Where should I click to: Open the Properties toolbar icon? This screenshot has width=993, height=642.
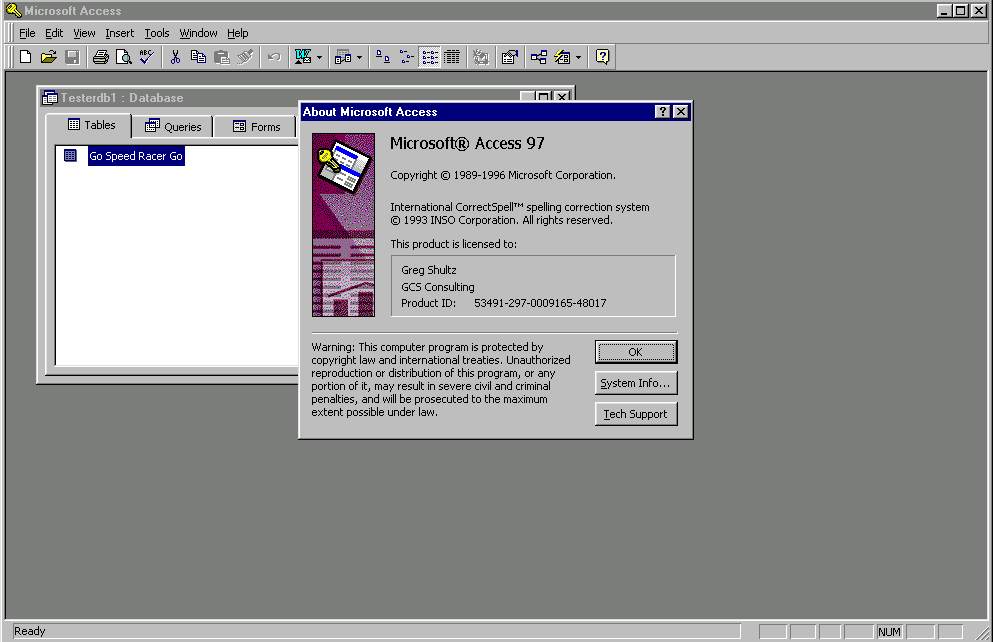tap(510, 57)
